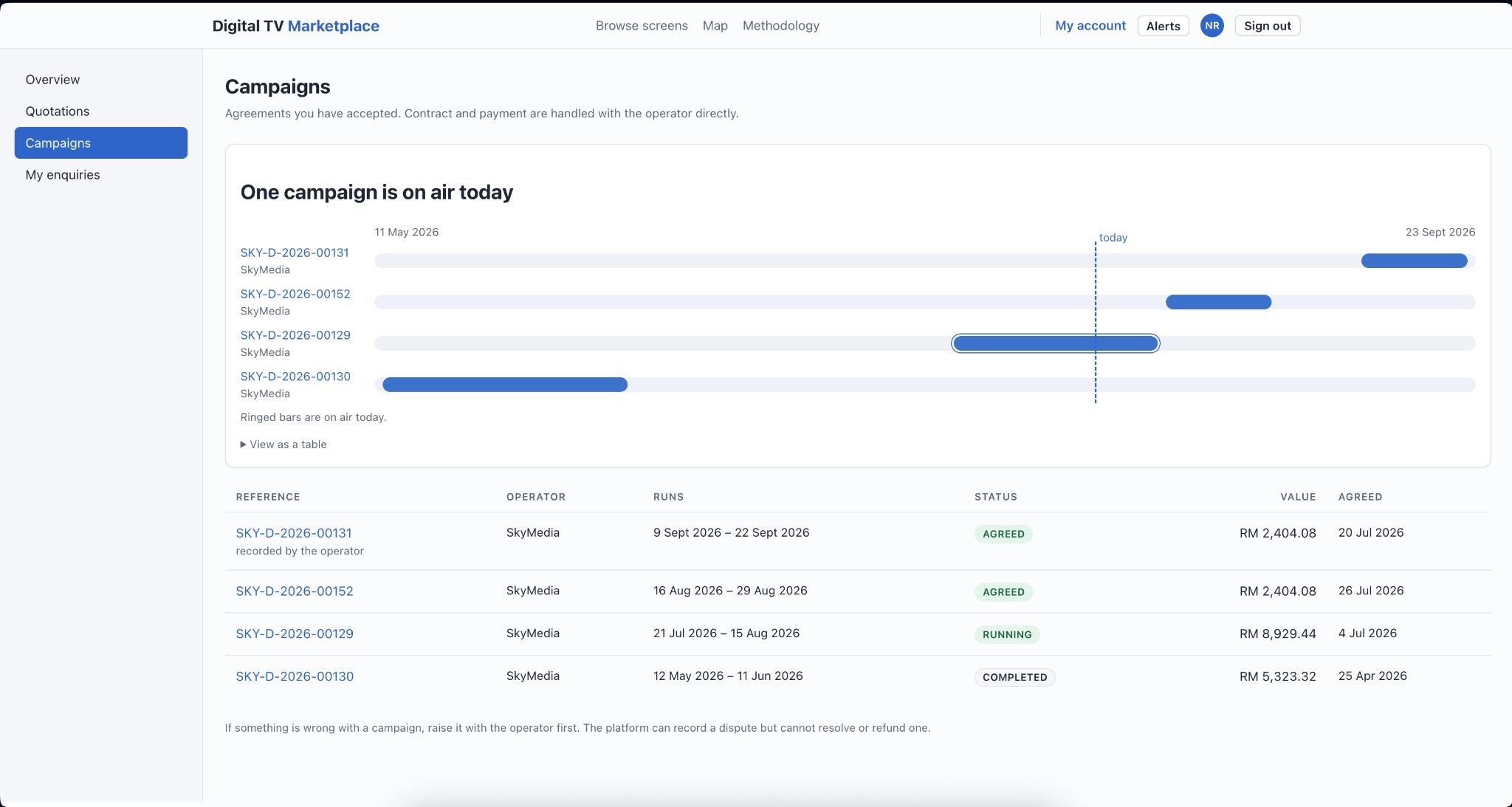Click the Digital TV Marketplace logo
Image resolution: width=1512 pixels, height=807 pixels.
[x=295, y=26]
